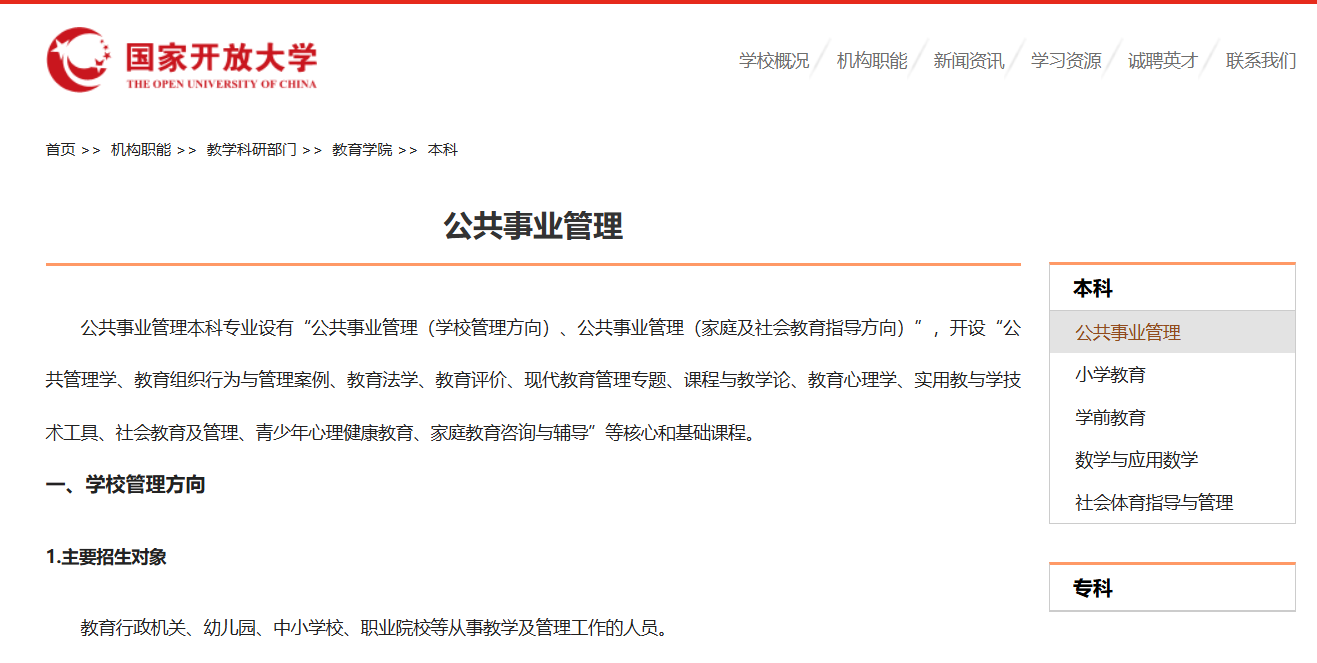Click 联系我们 in the navigation bar
1317x663 pixels.
pyautogui.click(x=1260, y=61)
